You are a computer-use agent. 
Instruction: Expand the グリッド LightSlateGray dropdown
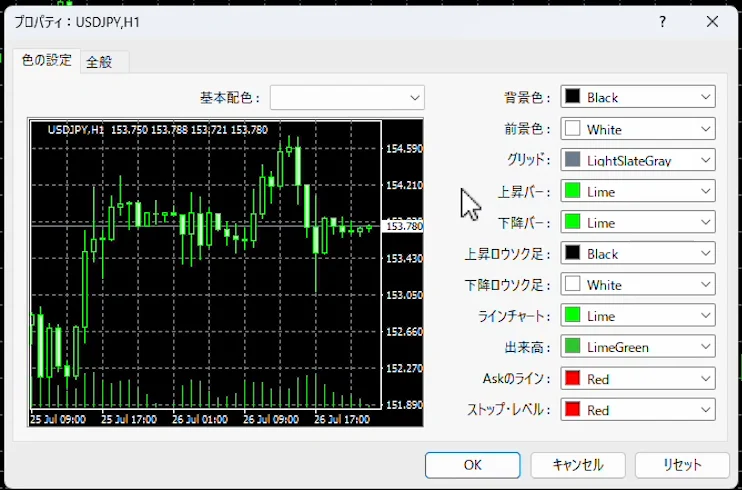pos(638,160)
